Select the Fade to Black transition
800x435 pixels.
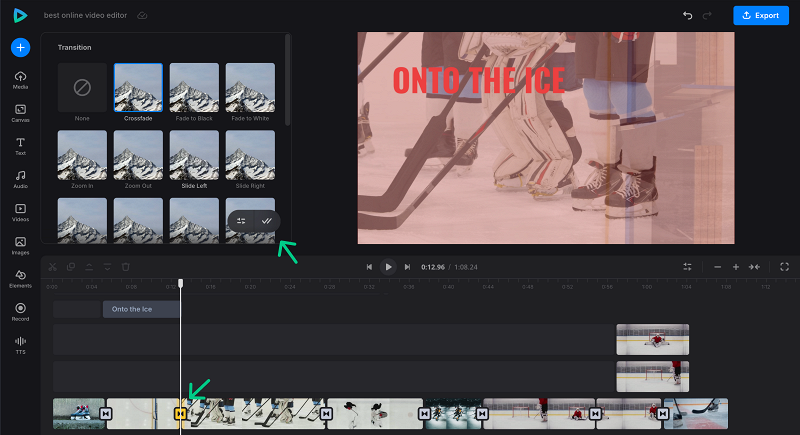tap(194, 88)
